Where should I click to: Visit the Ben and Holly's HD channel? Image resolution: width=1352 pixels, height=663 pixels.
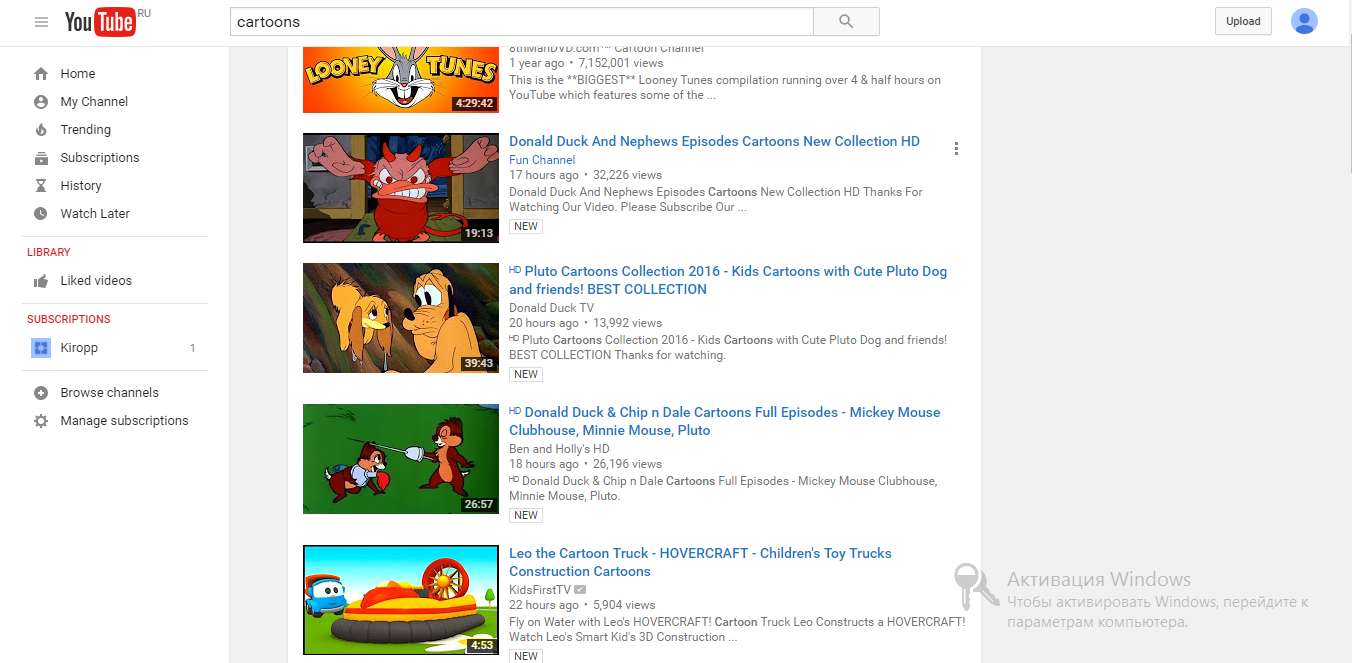click(559, 449)
